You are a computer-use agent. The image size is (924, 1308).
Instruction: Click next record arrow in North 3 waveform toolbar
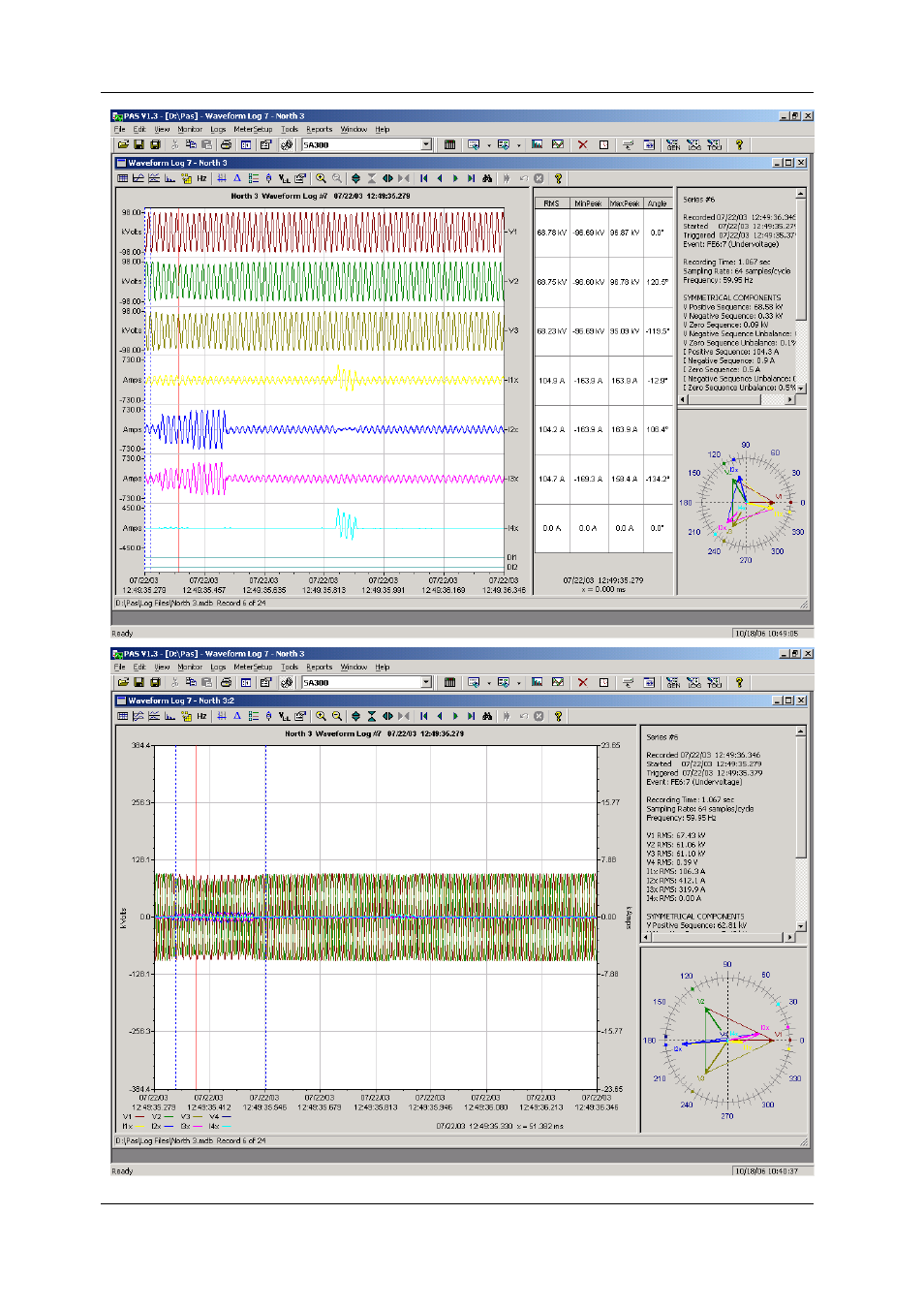tap(455, 178)
